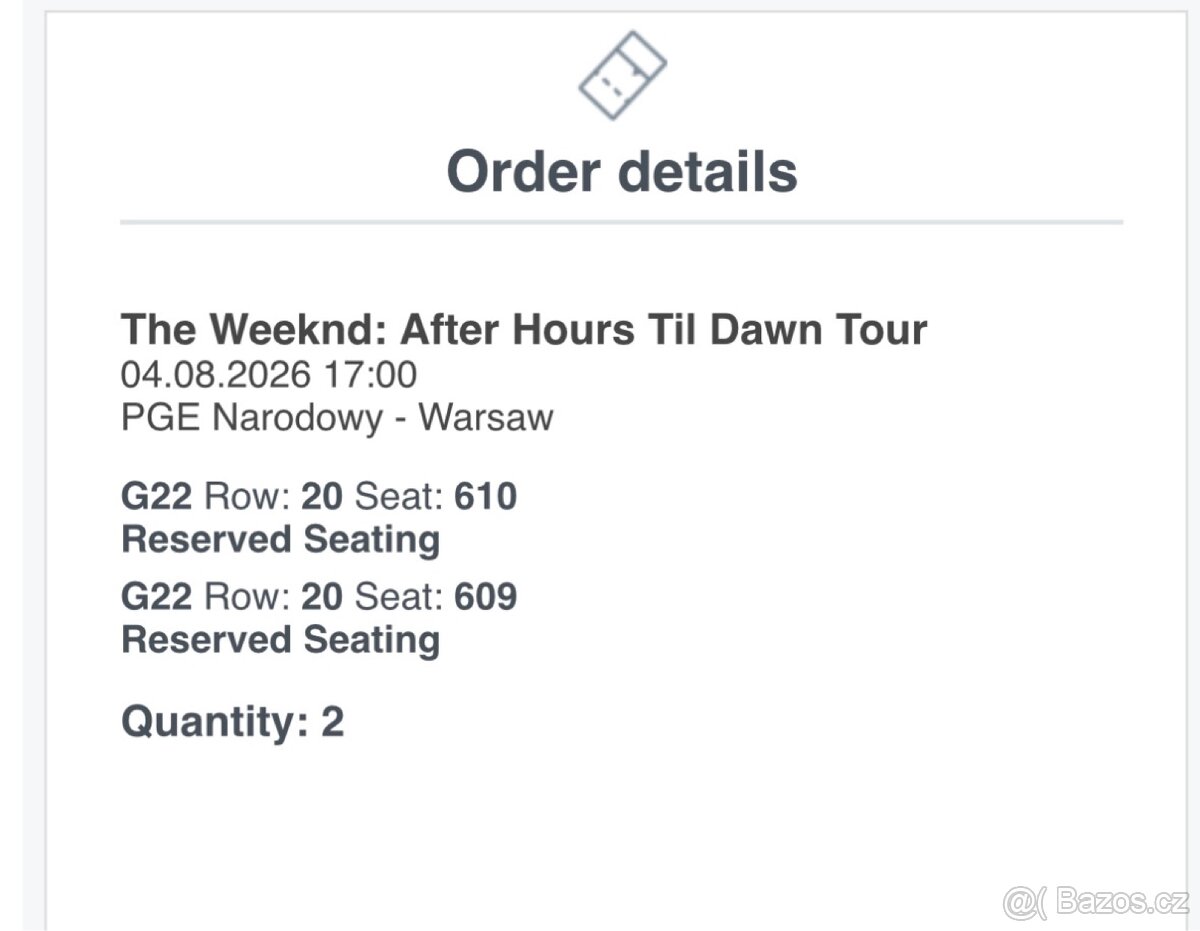Screen dimensions: 1200x931
Task: Click the ticket icon above the heading
Action: click(x=622, y=75)
